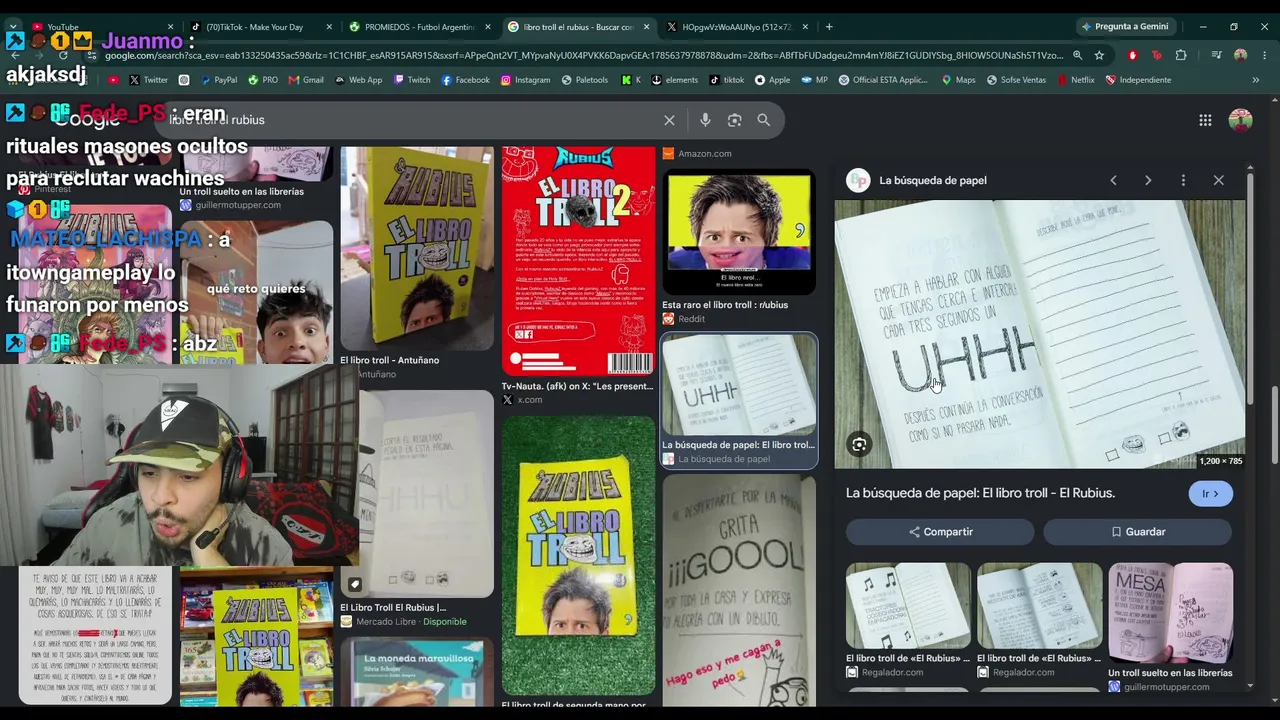The height and width of the screenshot is (720, 1280).
Task: Zoom the page using the address bar magnifier
Action: click(1077, 56)
